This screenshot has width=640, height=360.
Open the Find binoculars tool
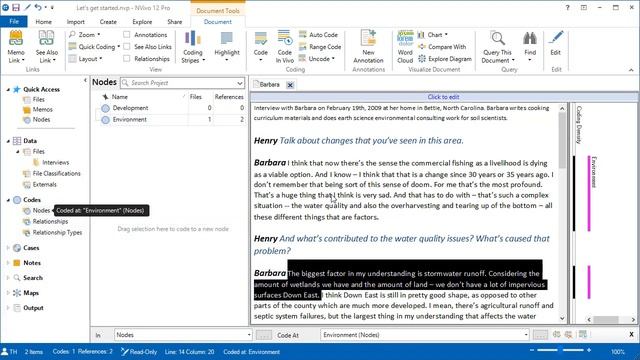(x=530, y=47)
